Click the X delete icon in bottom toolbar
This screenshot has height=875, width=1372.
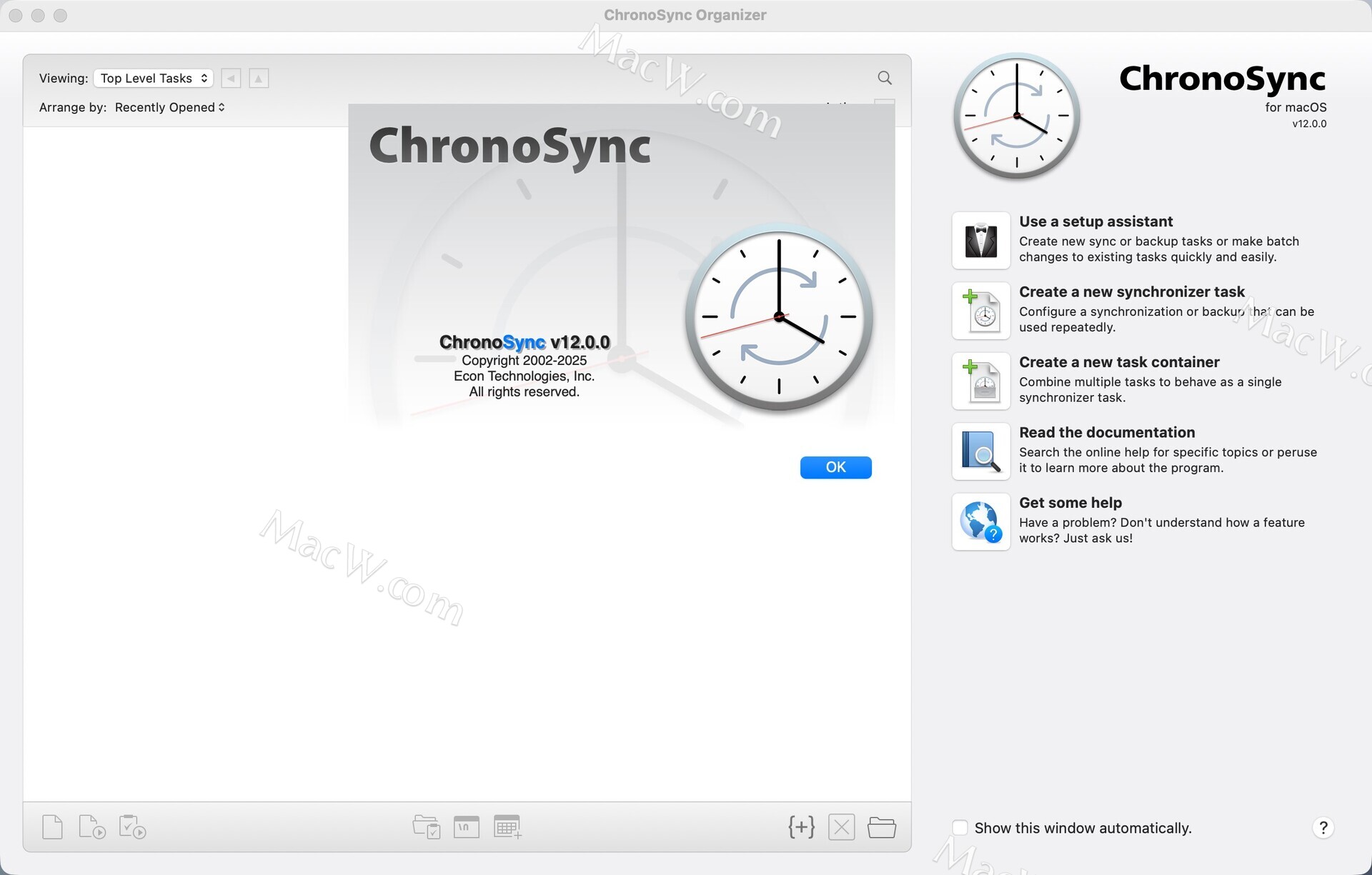tap(841, 827)
